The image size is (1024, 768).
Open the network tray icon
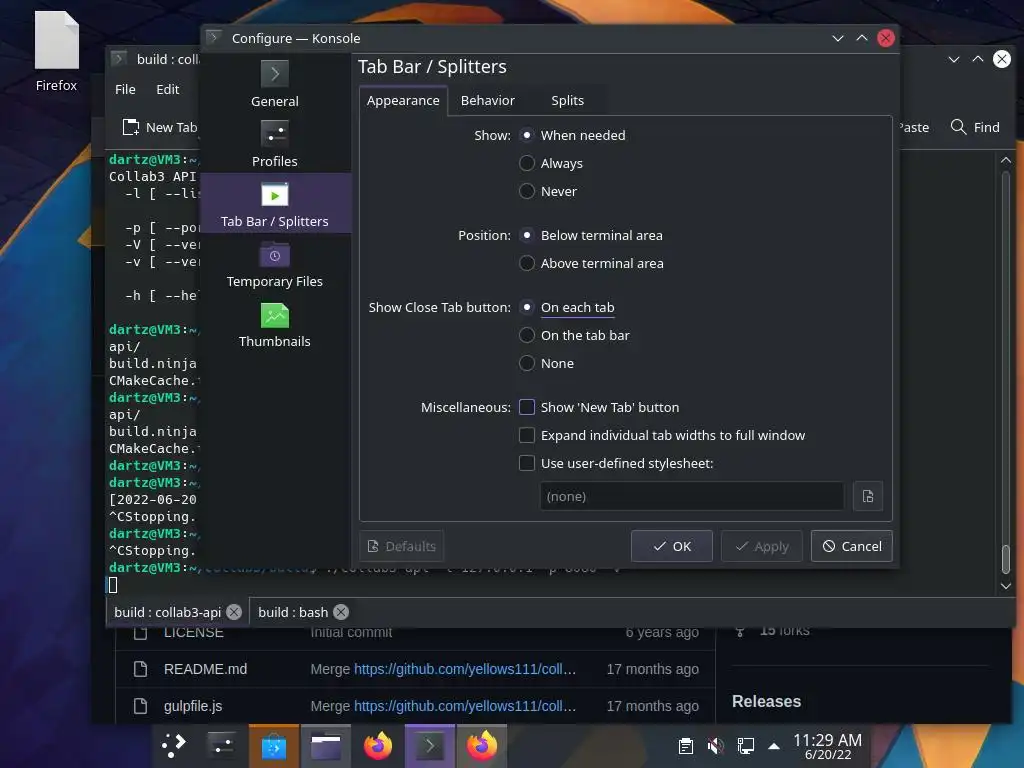click(x=745, y=746)
